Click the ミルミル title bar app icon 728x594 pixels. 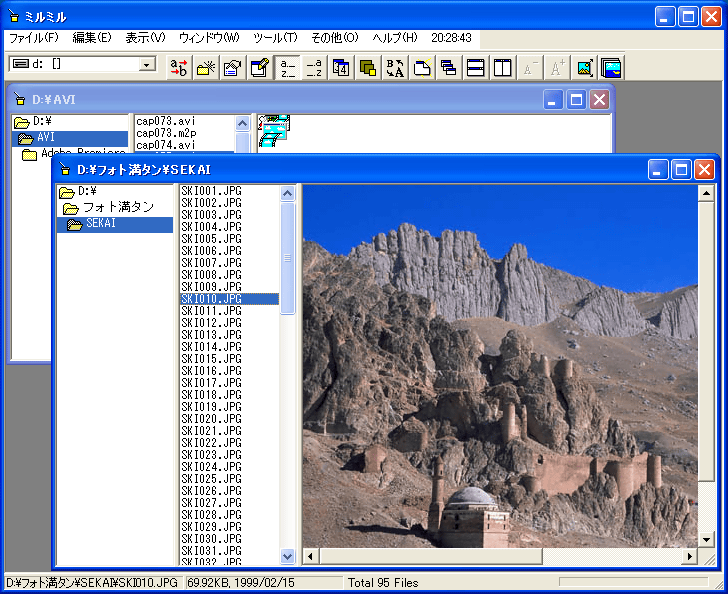click(14, 16)
